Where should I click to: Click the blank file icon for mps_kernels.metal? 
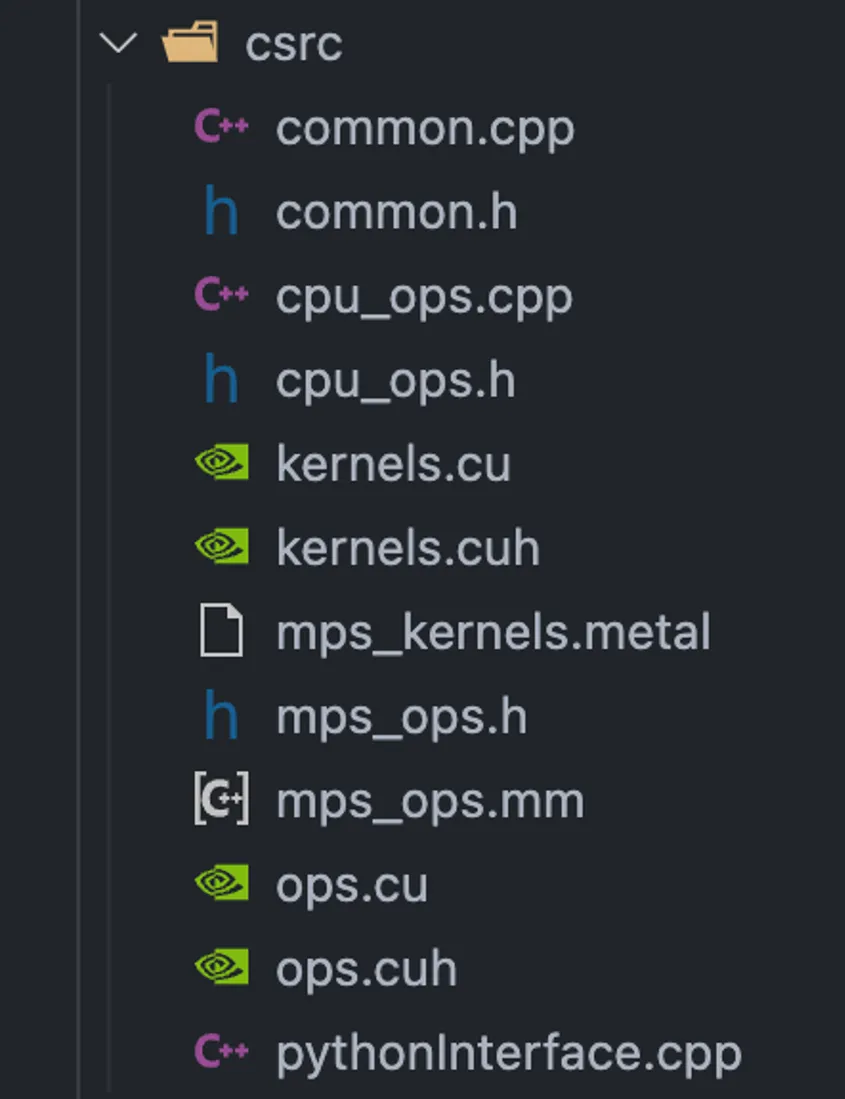[x=220, y=633]
